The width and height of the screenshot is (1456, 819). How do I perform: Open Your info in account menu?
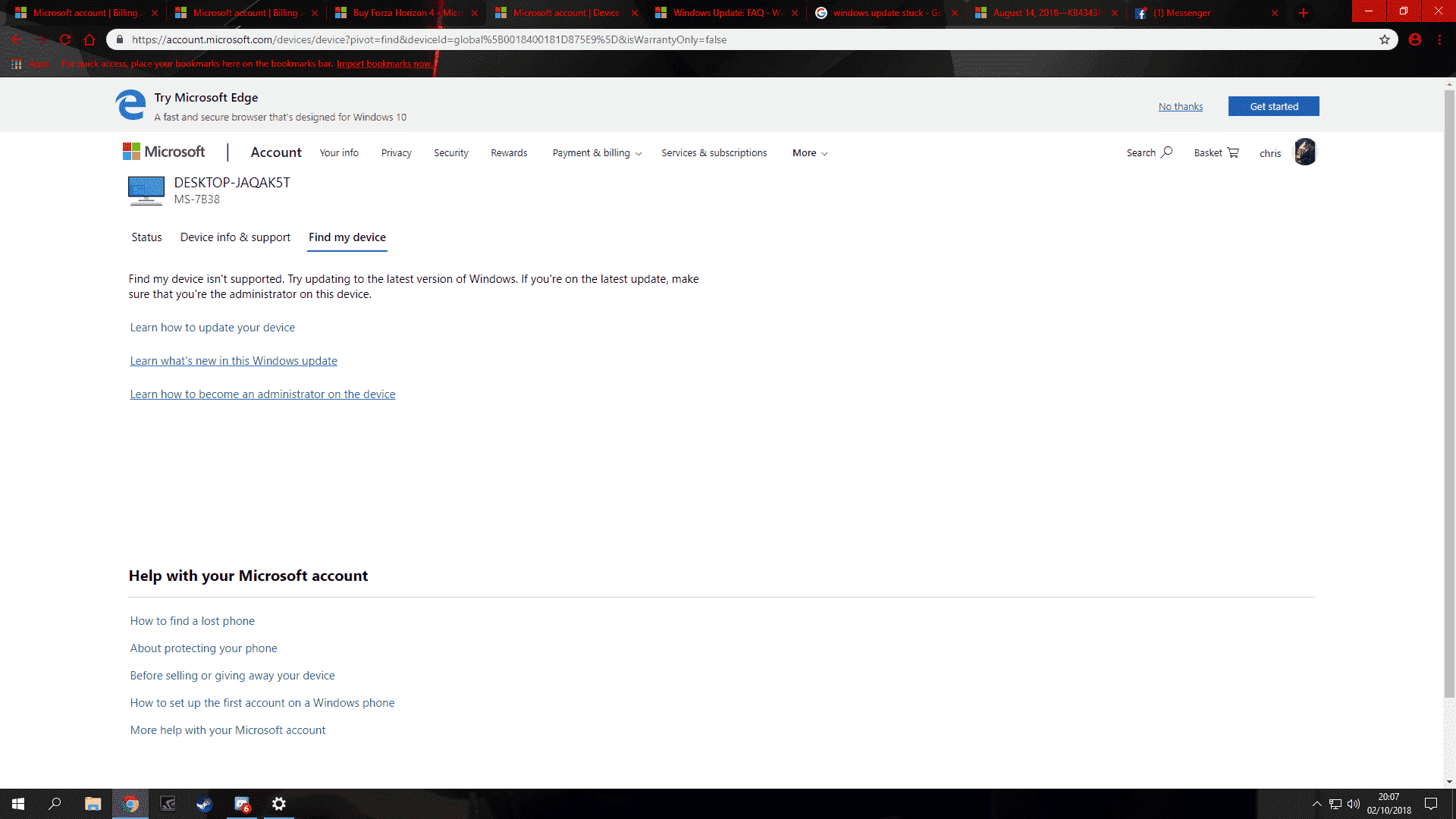[x=339, y=153]
